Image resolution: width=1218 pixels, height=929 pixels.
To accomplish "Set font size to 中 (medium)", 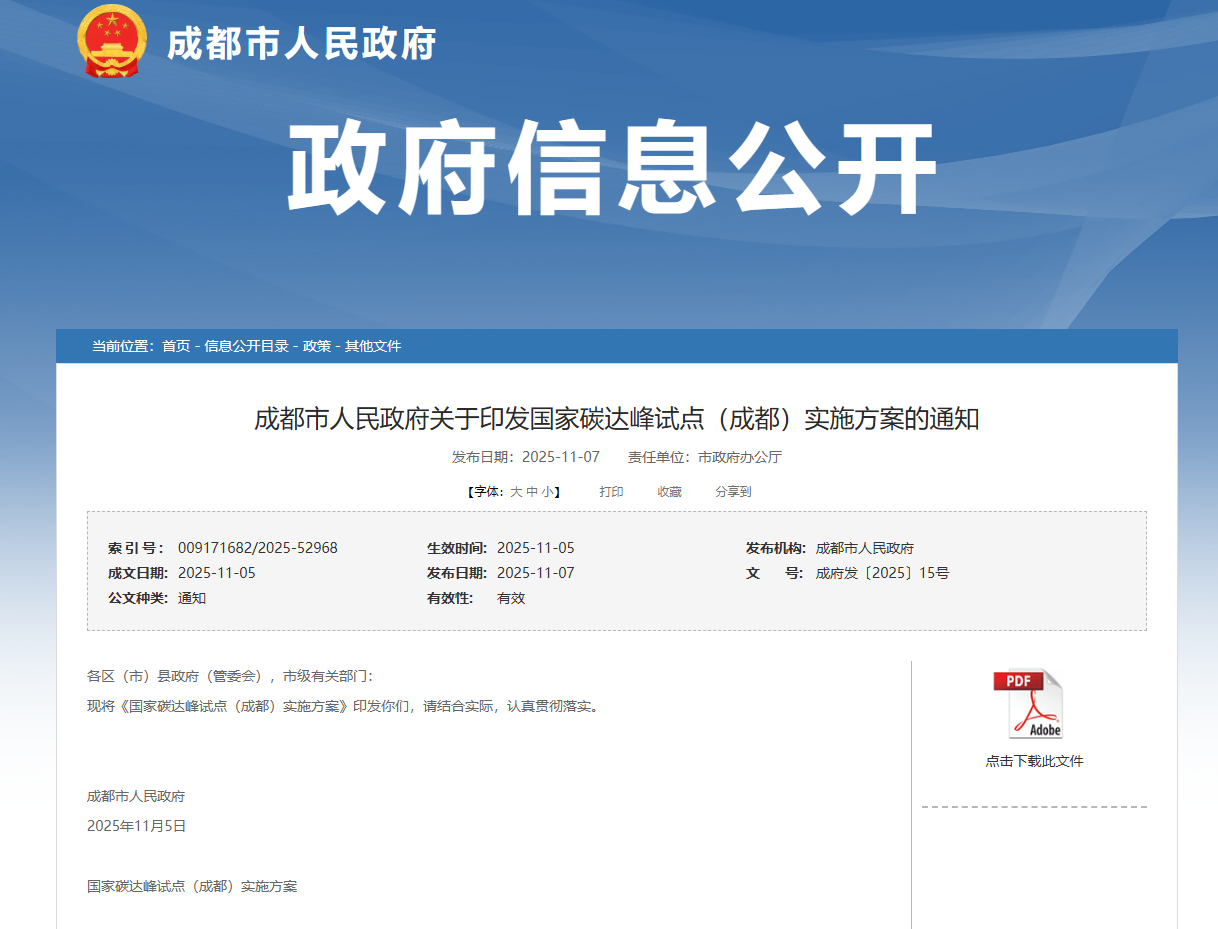I will (532, 492).
